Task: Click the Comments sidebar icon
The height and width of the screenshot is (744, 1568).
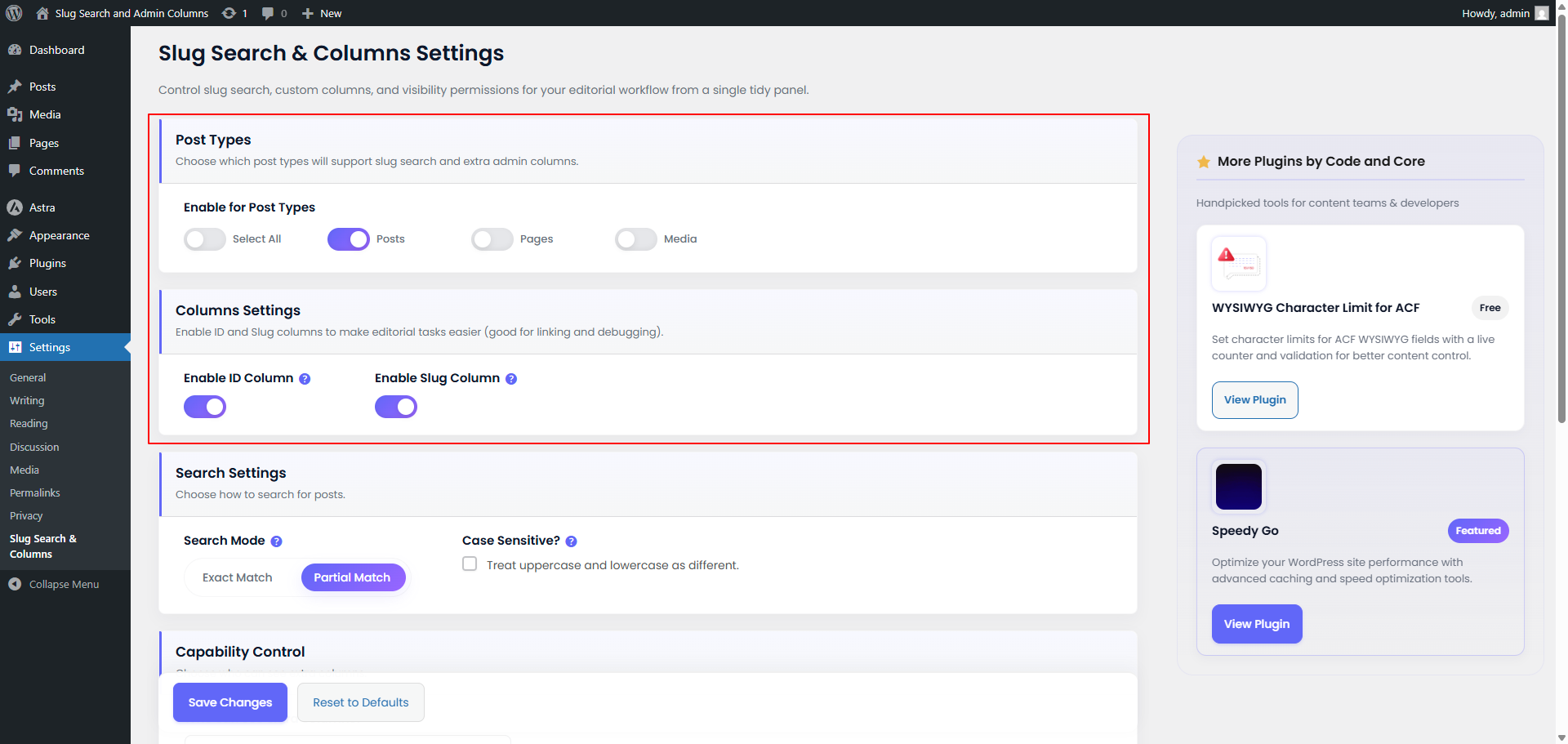Action: 17,171
